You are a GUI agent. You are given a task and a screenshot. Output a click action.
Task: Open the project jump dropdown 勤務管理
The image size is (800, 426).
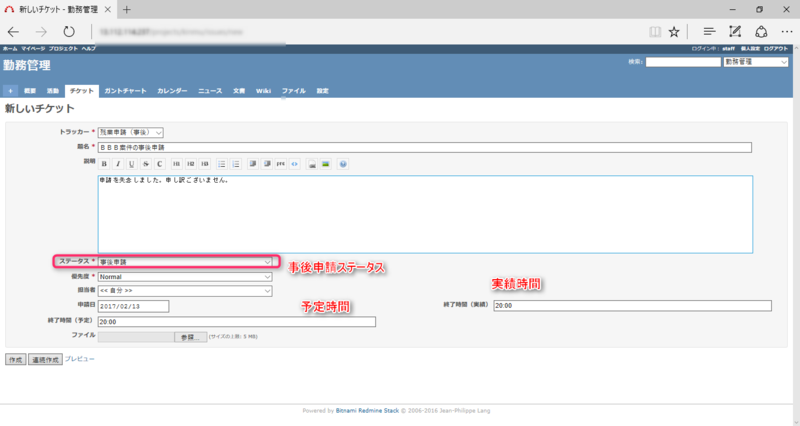click(x=756, y=62)
